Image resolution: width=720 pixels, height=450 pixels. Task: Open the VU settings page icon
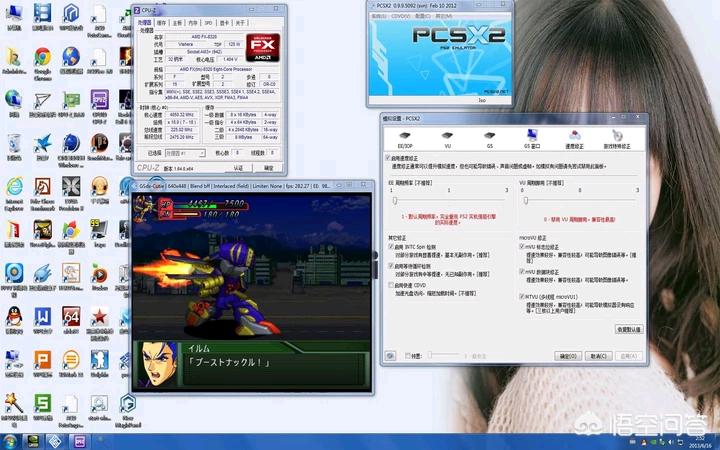click(x=447, y=140)
